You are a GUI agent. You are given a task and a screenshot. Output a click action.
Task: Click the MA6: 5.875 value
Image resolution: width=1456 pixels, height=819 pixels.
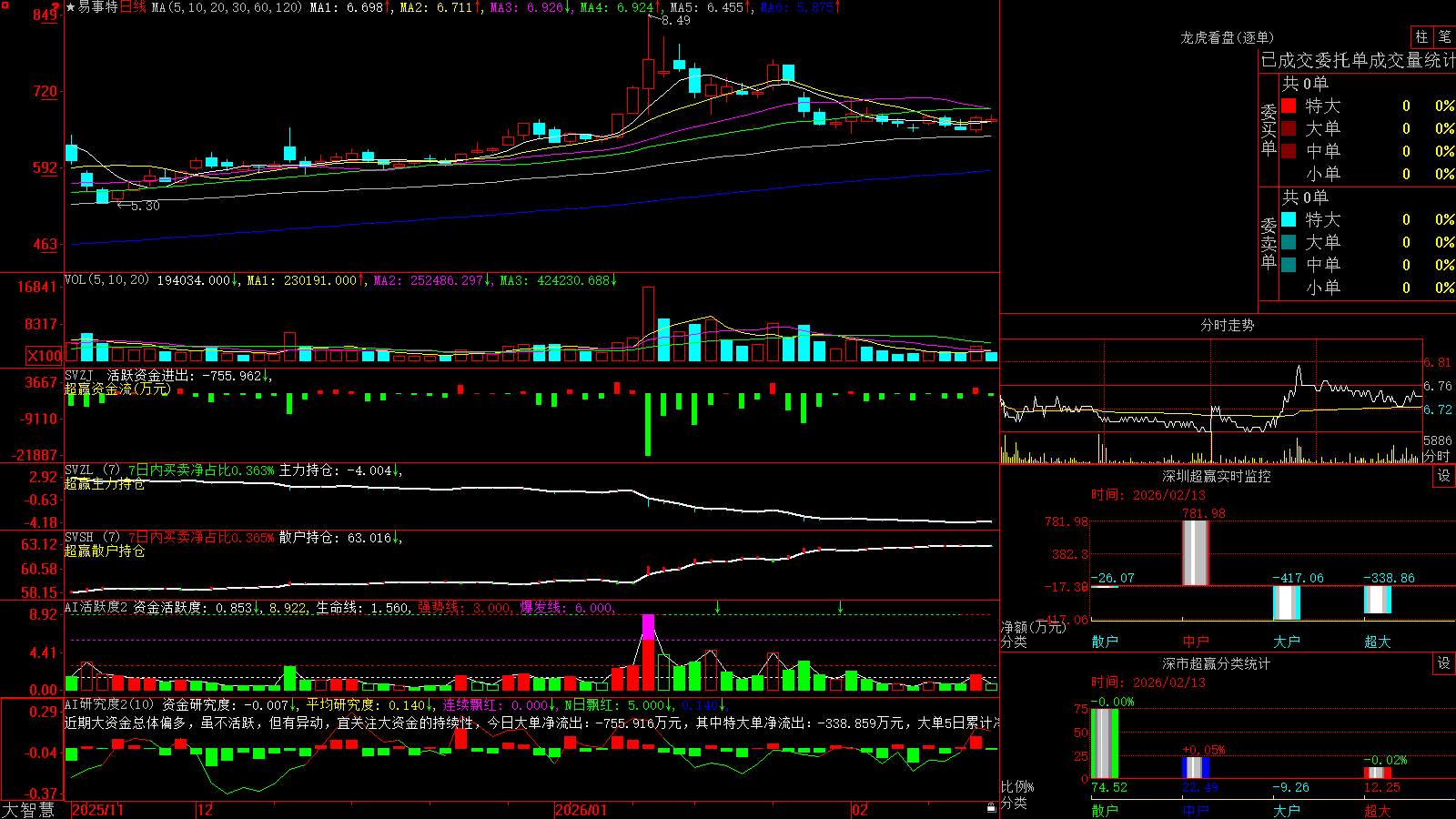click(x=801, y=7)
